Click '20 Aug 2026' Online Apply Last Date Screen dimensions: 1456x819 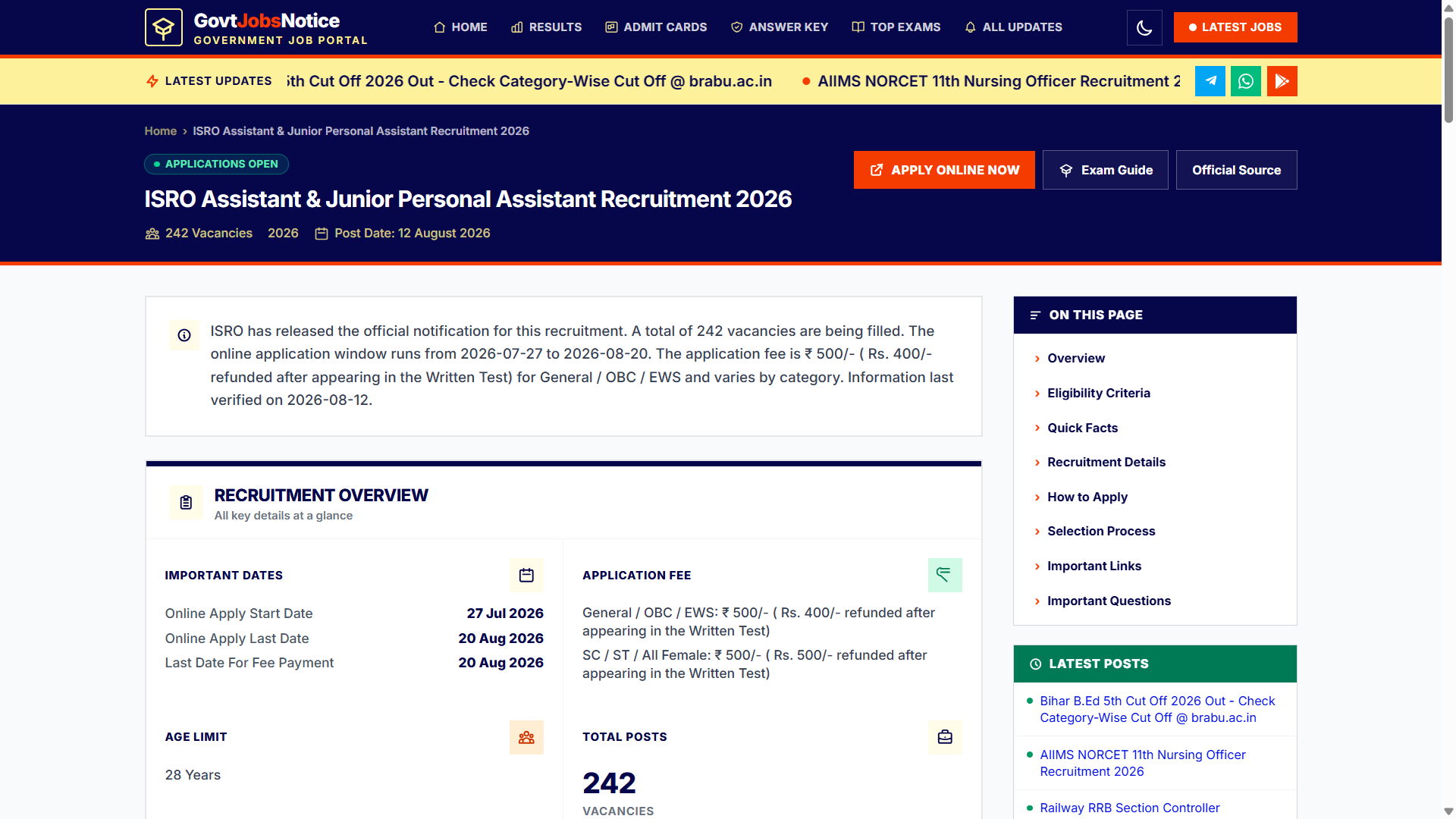[500, 639]
